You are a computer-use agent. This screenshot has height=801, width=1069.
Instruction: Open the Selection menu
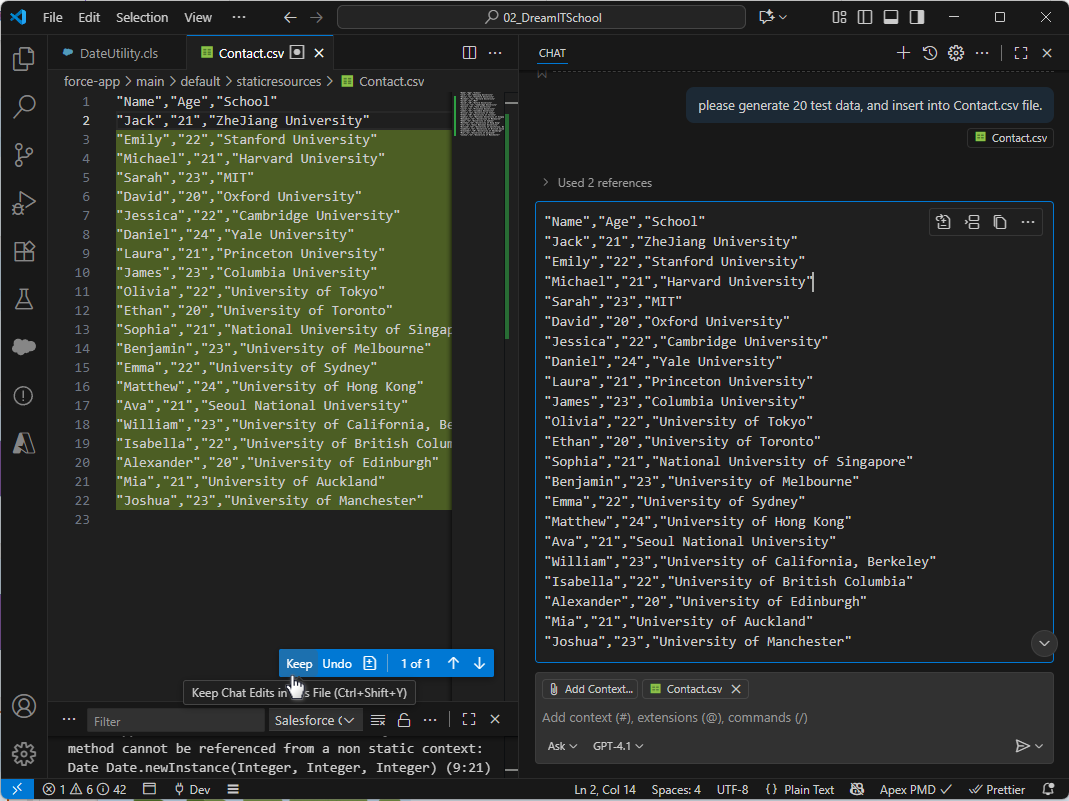tap(142, 17)
